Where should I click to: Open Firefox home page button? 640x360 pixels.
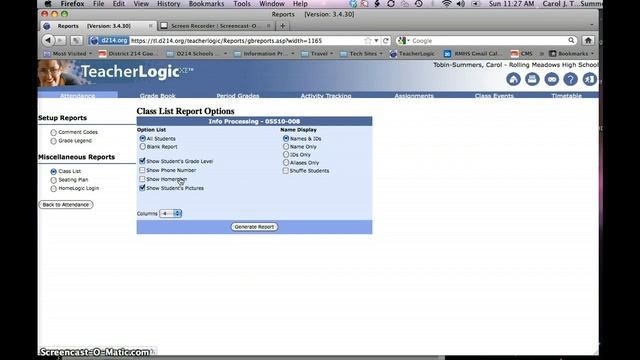[x=588, y=40]
